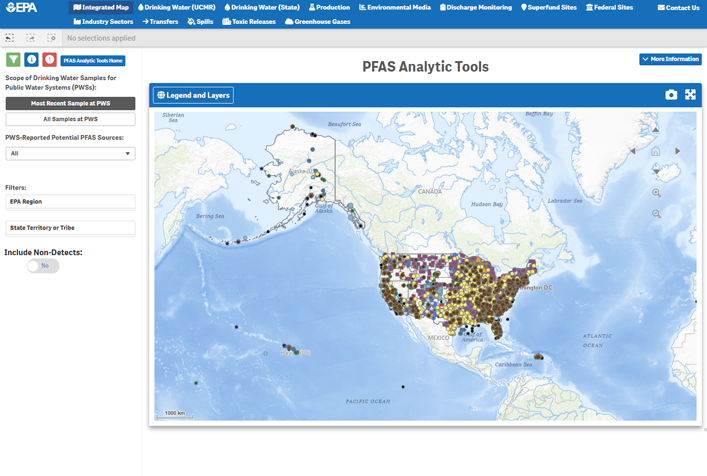
Task: Open Drinking Water (State) tab
Action: click(262, 7)
